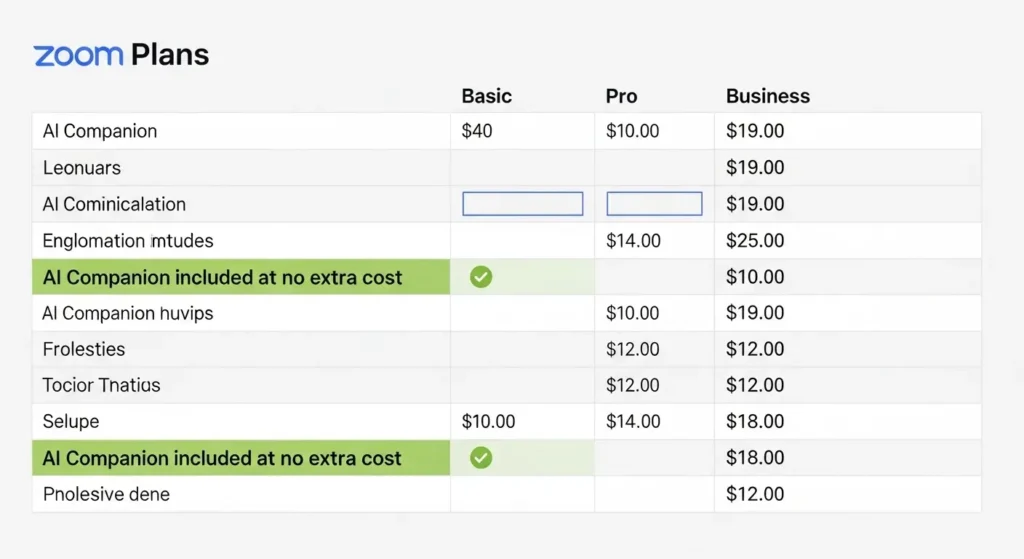Select the $25.00 Business price cell

coord(755,241)
